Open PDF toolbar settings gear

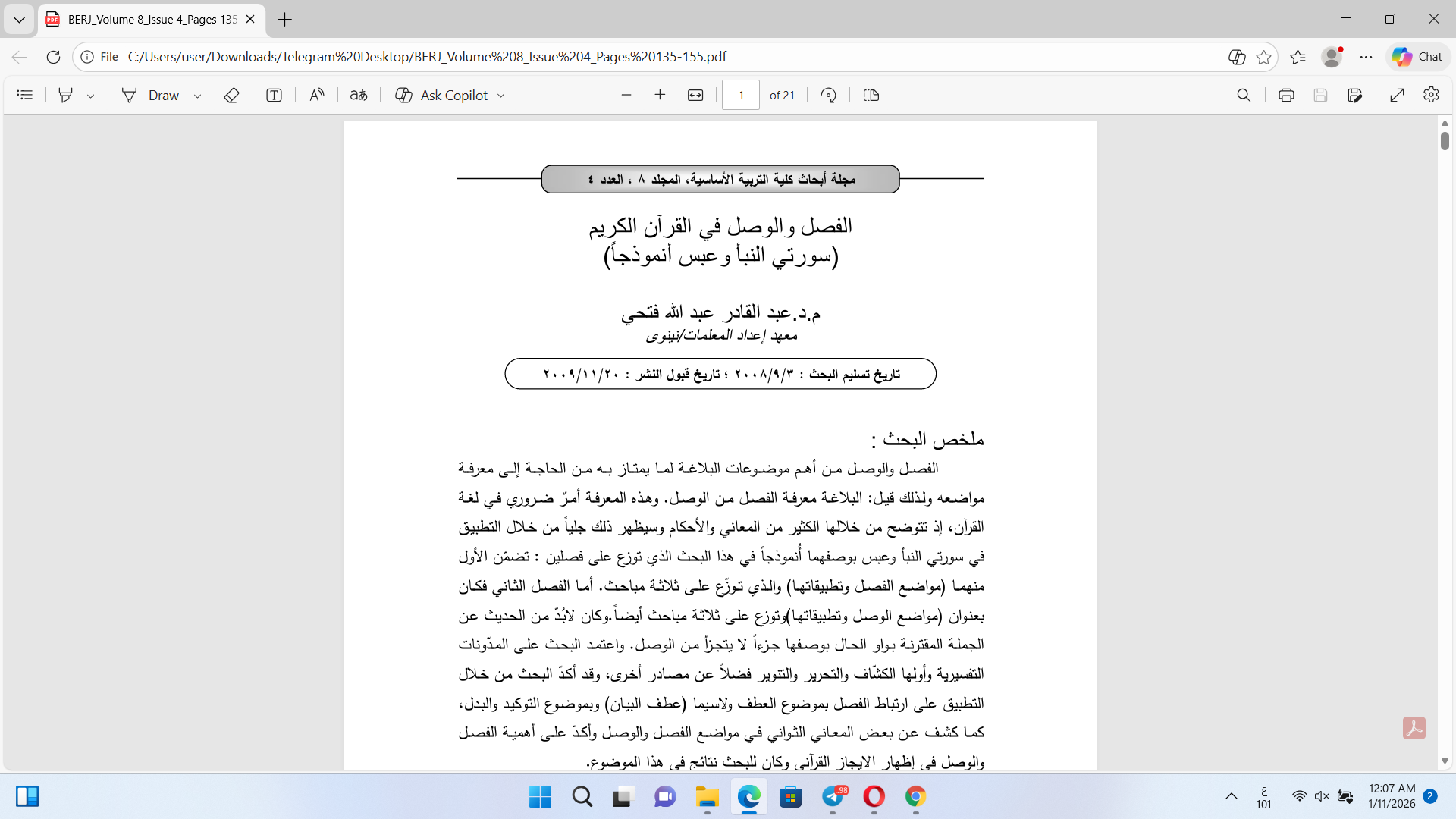point(1431,95)
